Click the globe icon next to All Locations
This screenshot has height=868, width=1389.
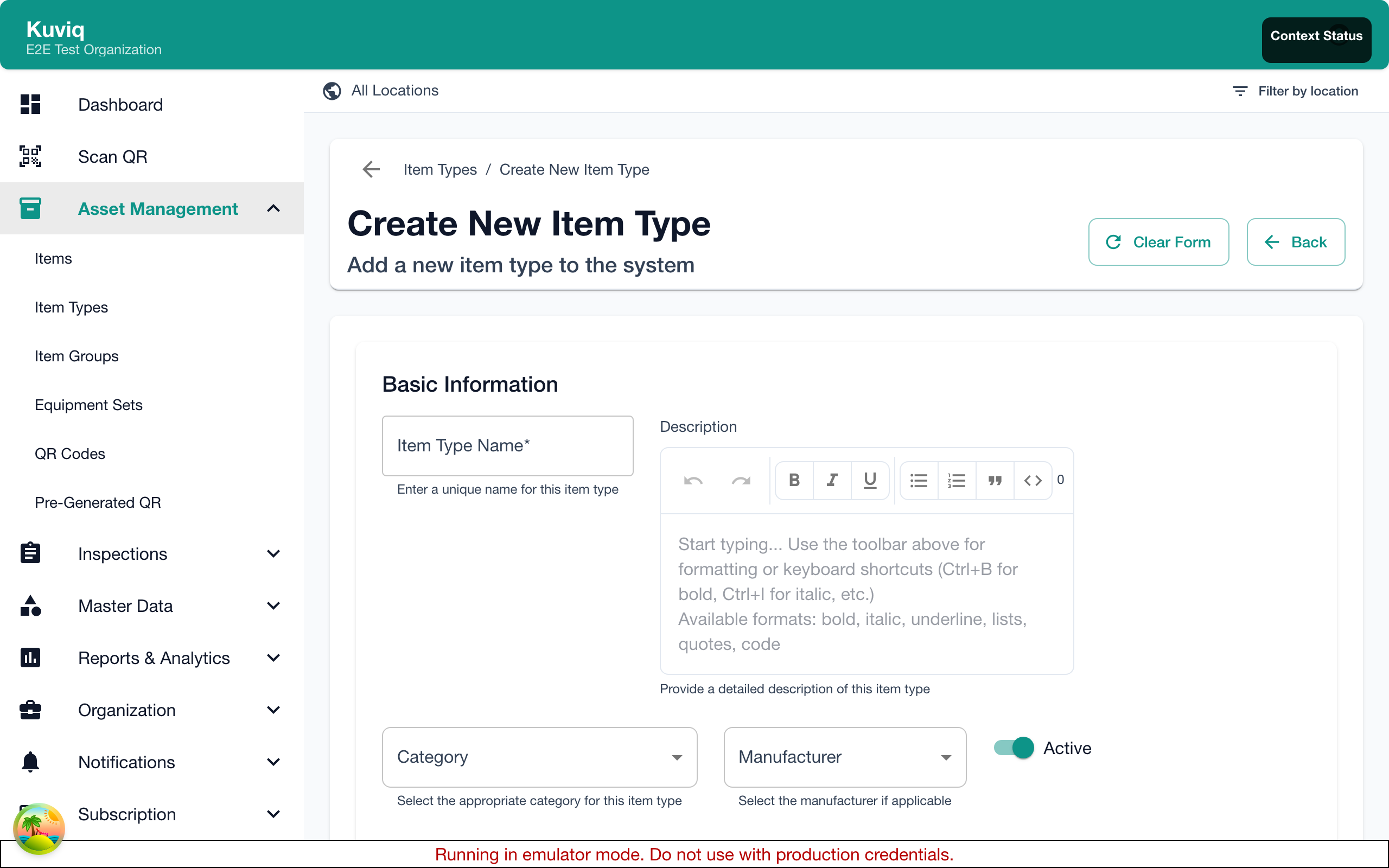coord(332,91)
